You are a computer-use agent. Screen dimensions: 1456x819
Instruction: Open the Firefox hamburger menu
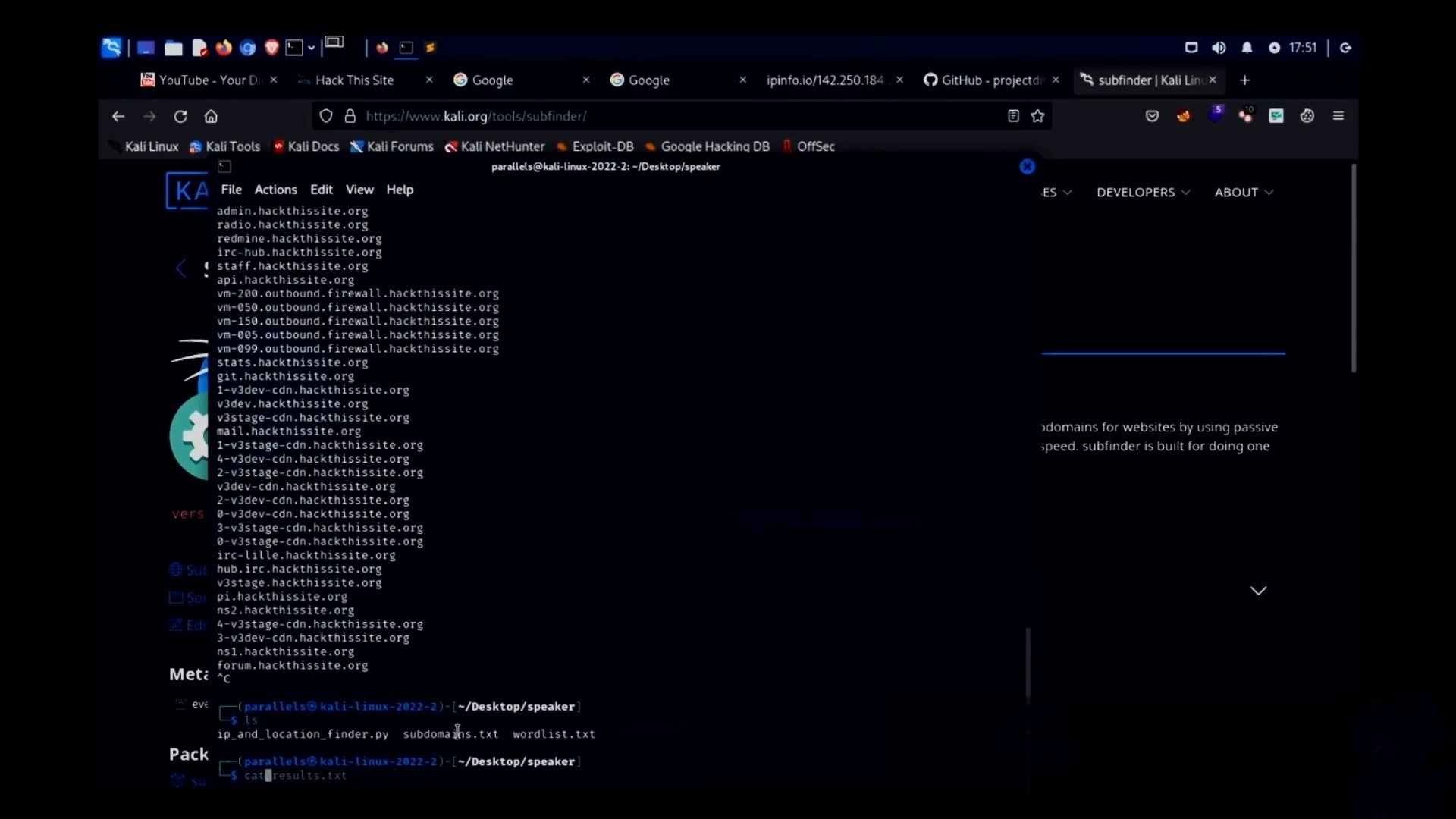[x=1338, y=116]
